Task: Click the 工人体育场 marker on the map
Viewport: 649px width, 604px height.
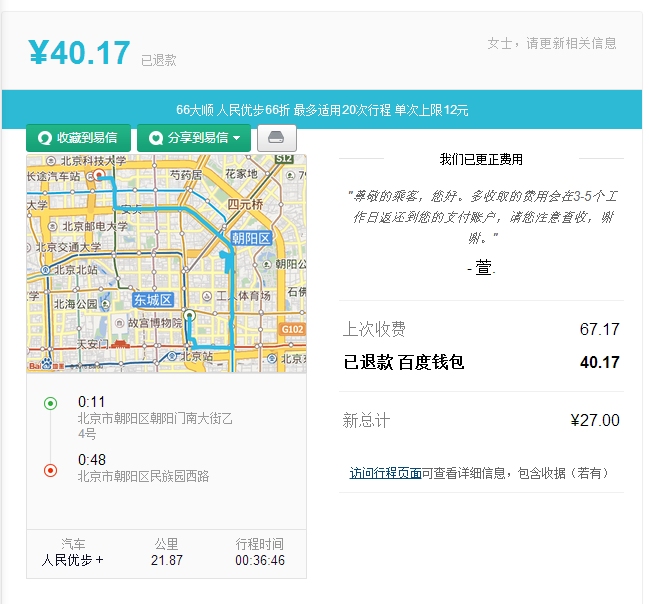Action: [207, 296]
